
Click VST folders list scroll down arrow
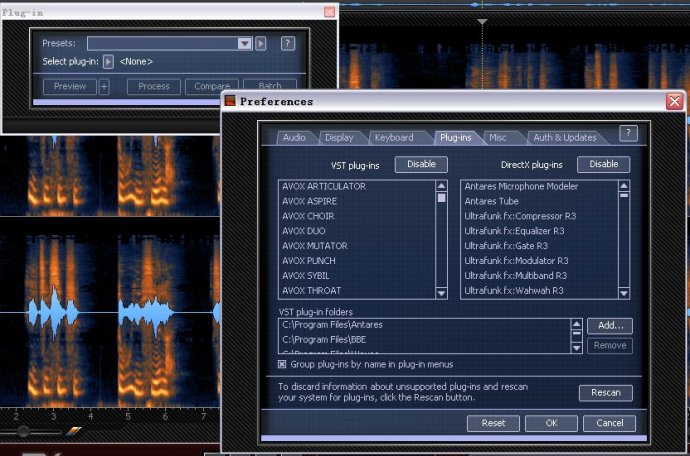pyautogui.click(x=576, y=348)
